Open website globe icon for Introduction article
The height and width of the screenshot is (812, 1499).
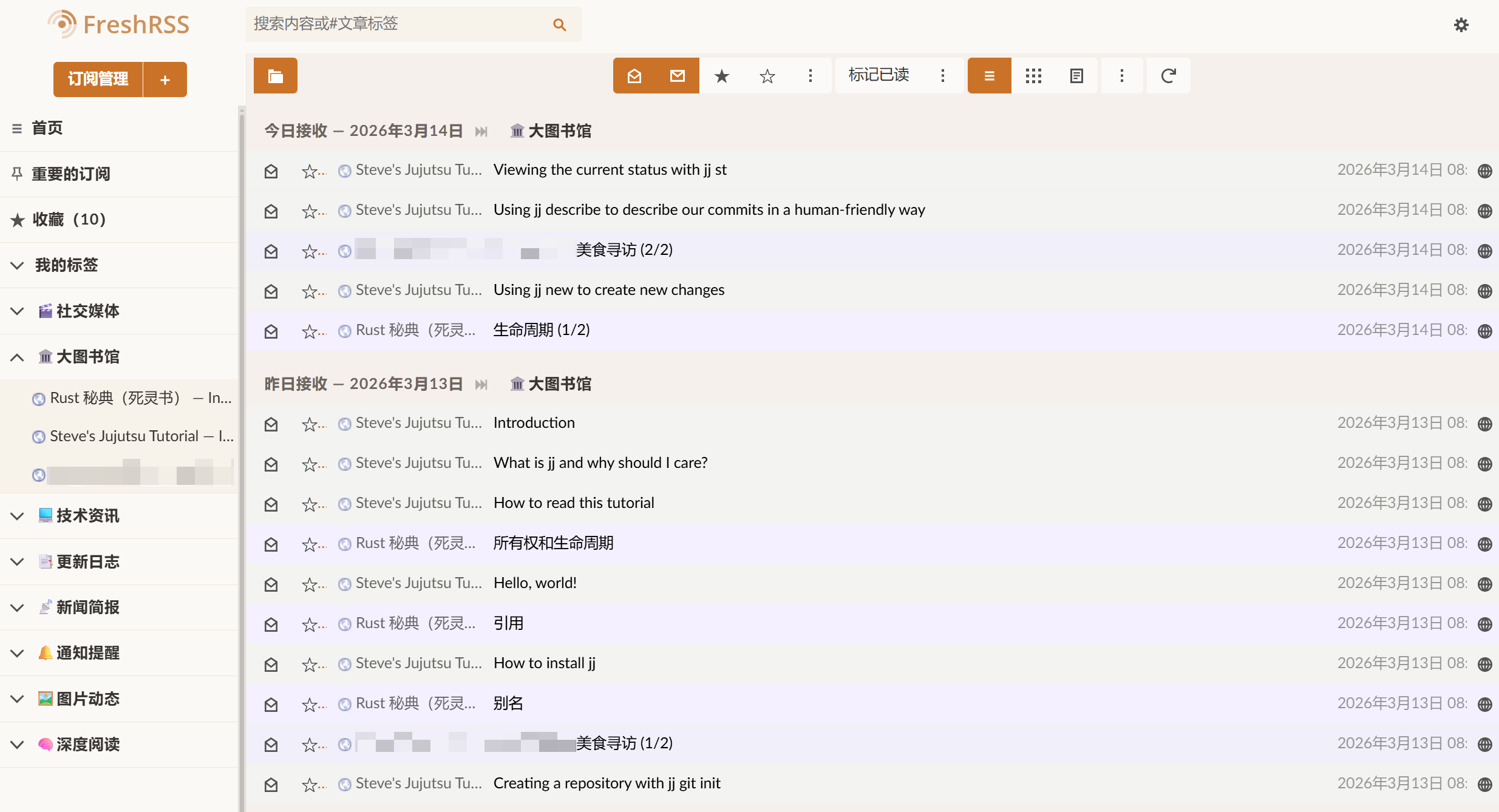pos(1484,424)
